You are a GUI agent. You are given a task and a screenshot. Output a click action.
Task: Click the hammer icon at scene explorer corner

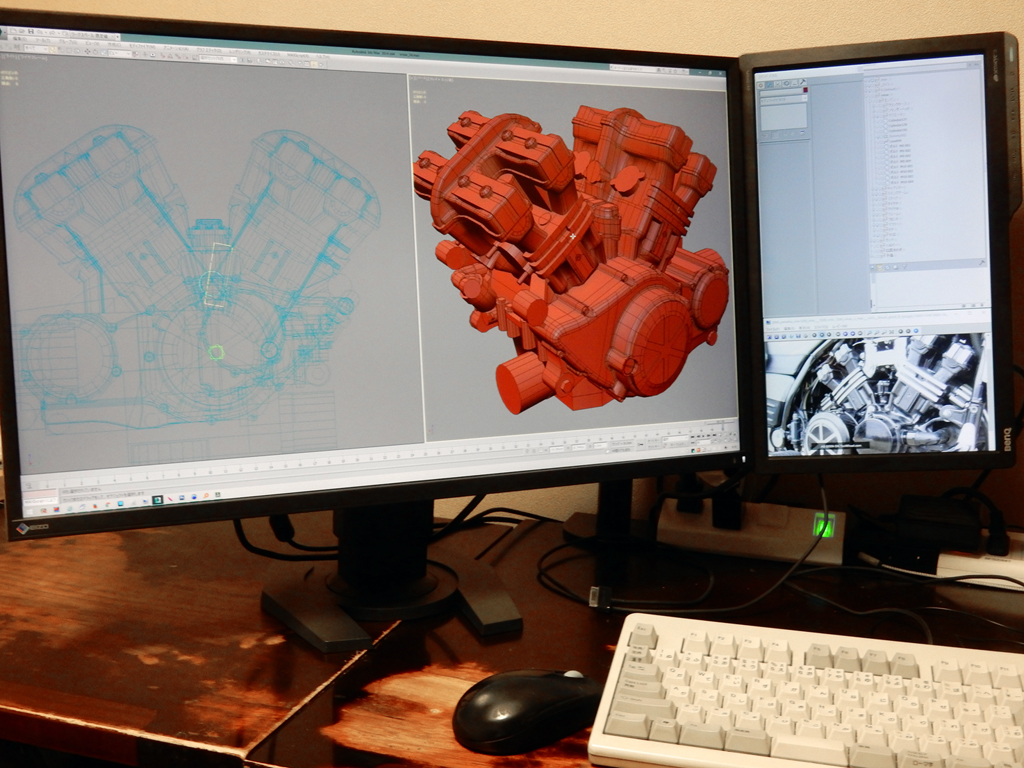click(x=982, y=263)
